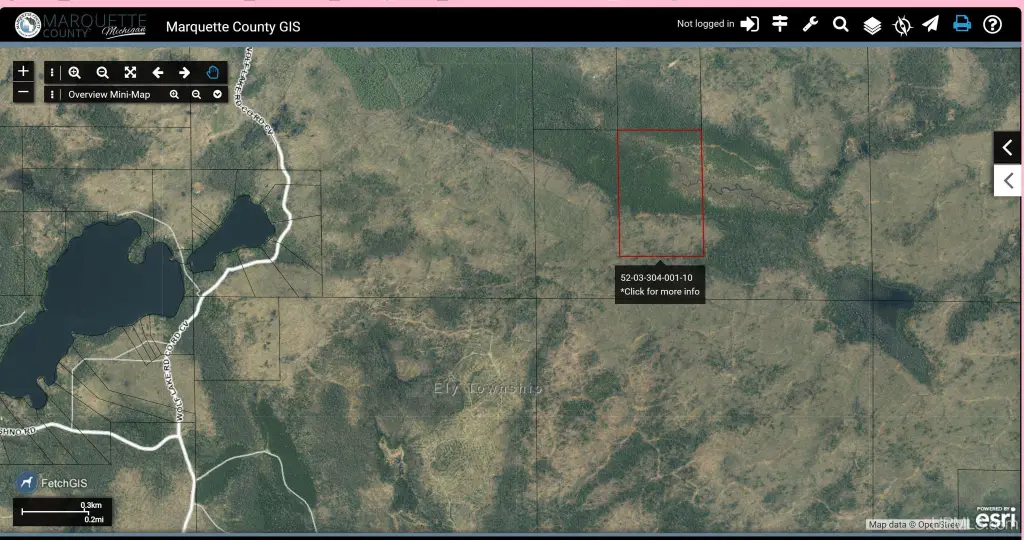Expand the dark side panel chevron
The image size is (1024, 540).
[1007, 148]
